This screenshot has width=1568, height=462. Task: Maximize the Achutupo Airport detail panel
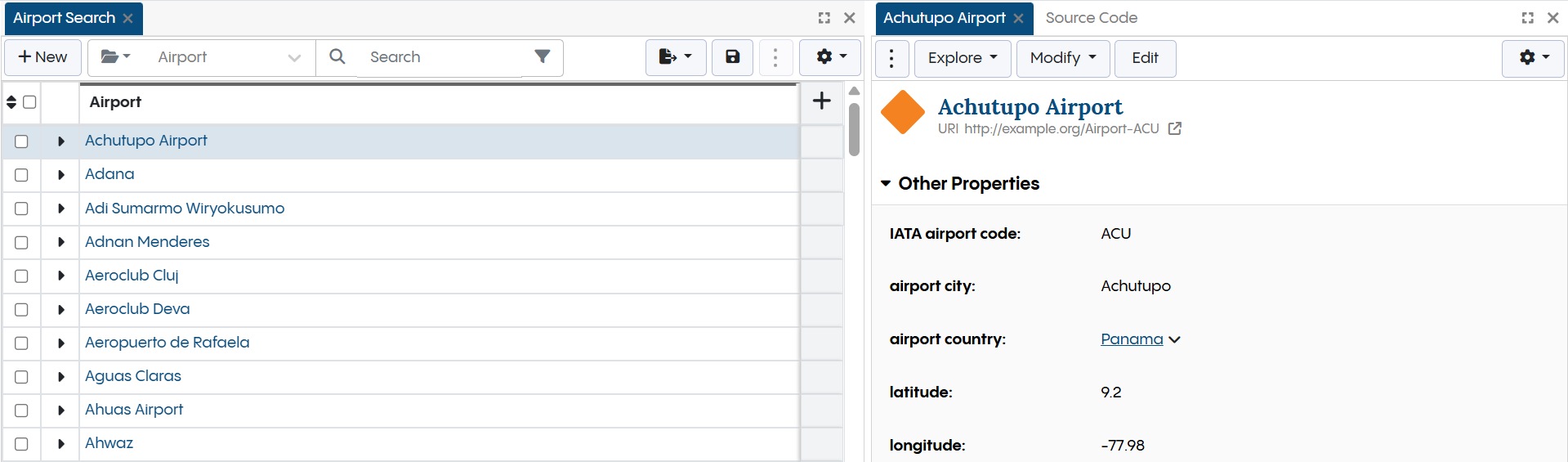[1527, 18]
